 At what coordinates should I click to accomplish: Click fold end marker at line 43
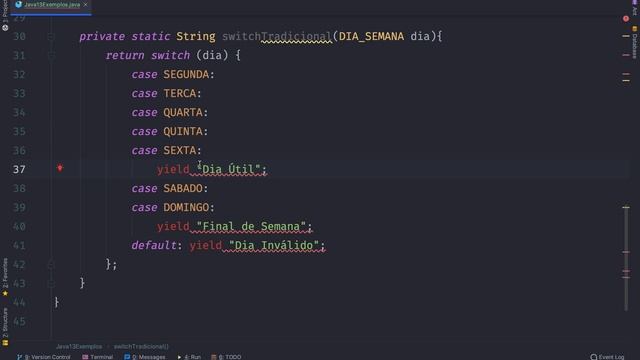(51, 283)
